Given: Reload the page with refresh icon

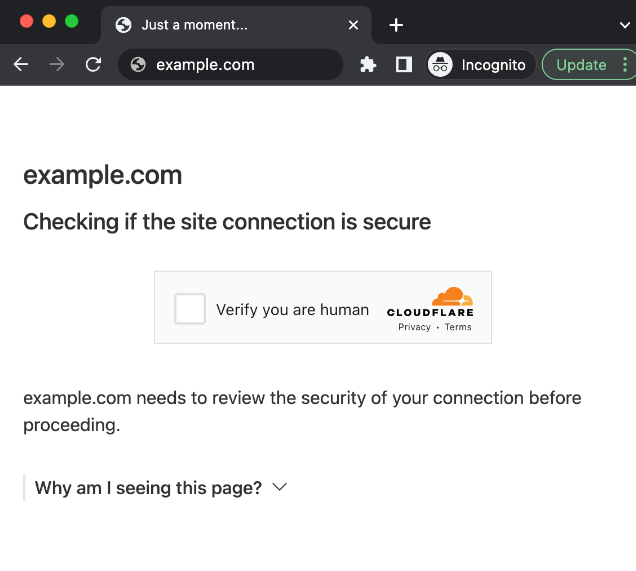Looking at the screenshot, I should click(93, 65).
